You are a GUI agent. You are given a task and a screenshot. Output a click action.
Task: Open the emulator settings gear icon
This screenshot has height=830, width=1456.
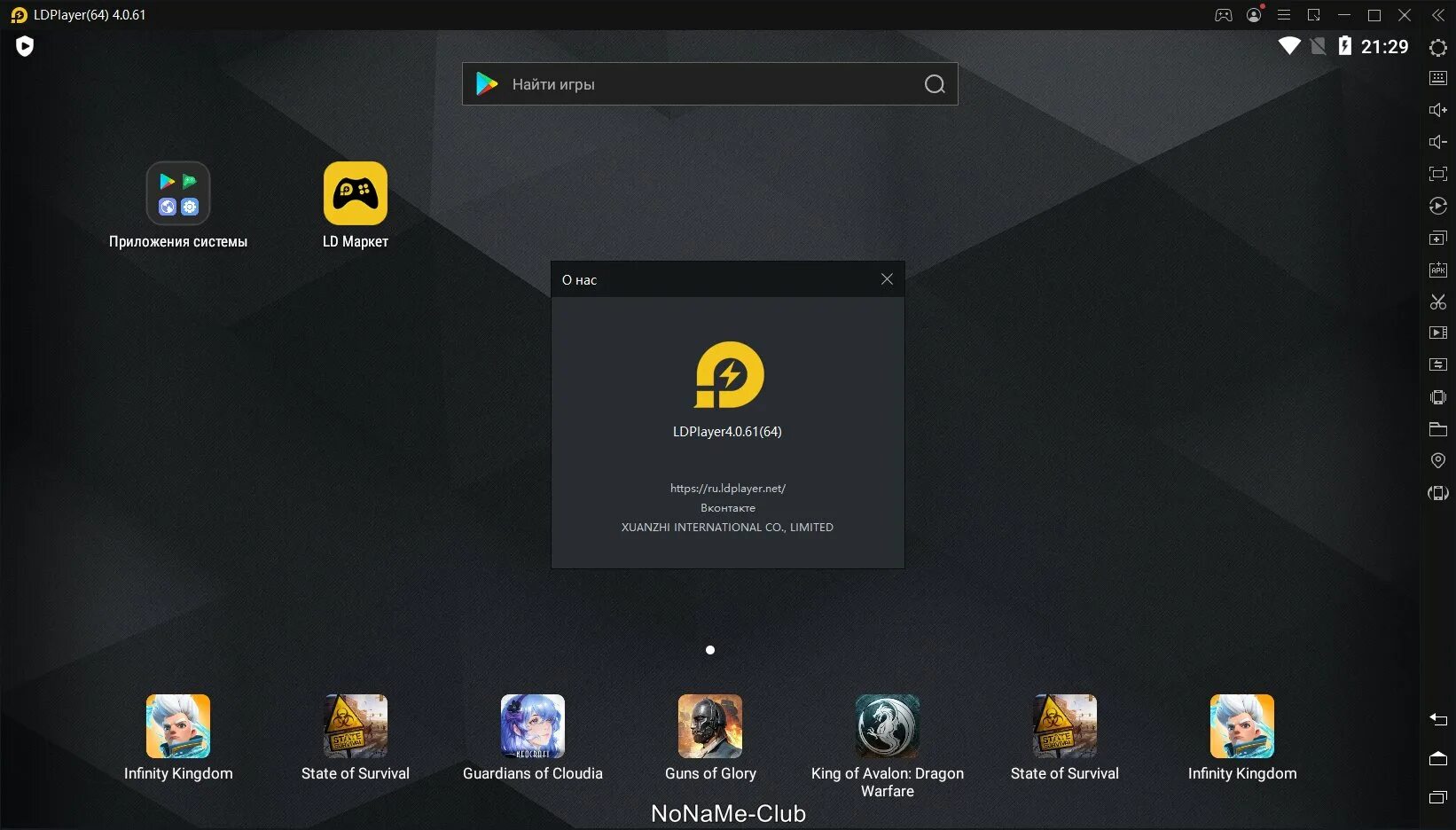pos(1438,48)
